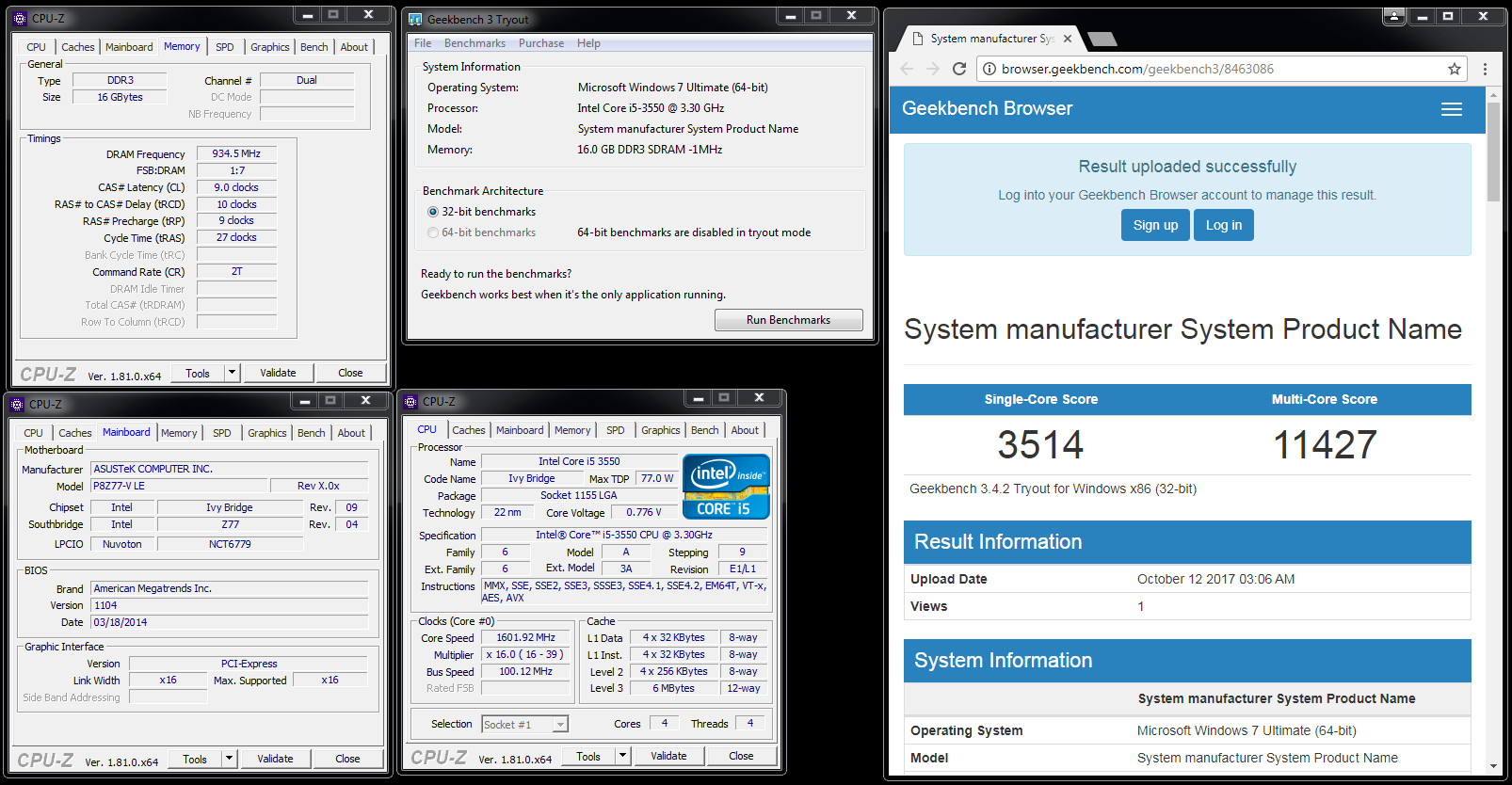Click scrollbar up arrow in browser

(1493, 94)
